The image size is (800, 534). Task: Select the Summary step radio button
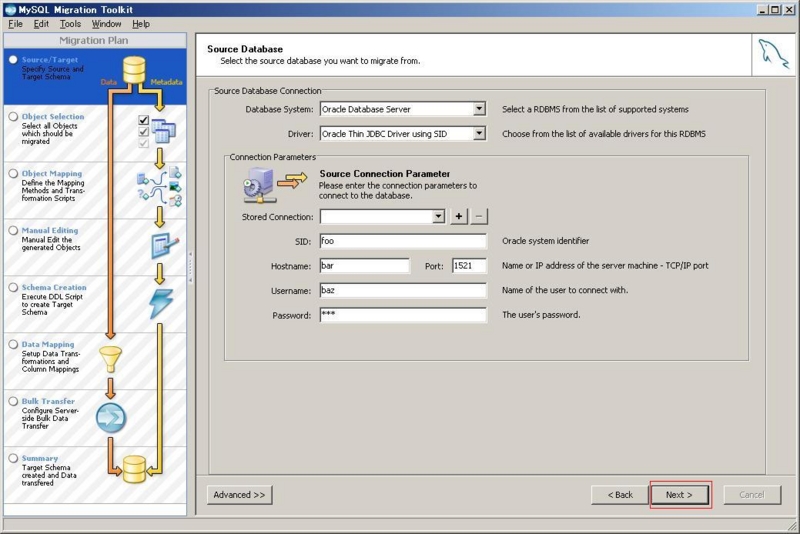(x=13, y=459)
